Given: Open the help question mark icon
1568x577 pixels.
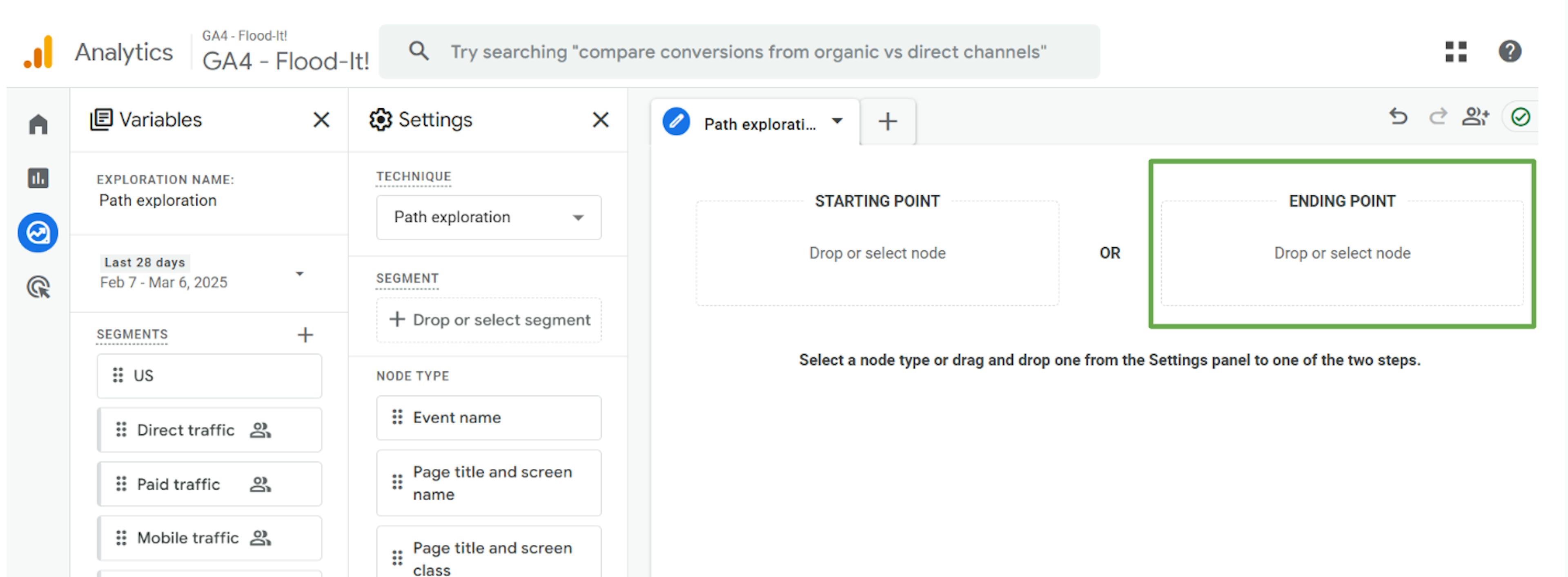Looking at the screenshot, I should click(x=1510, y=52).
